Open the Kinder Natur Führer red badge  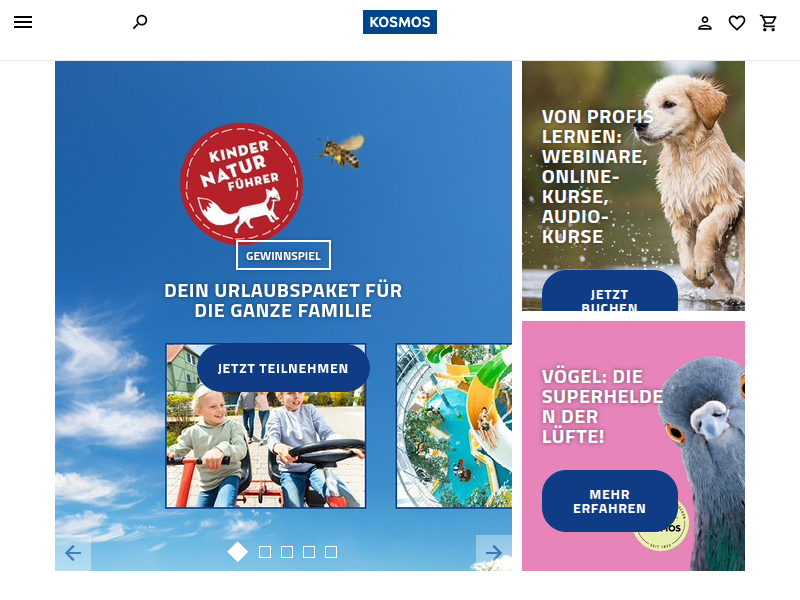[241, 184]
